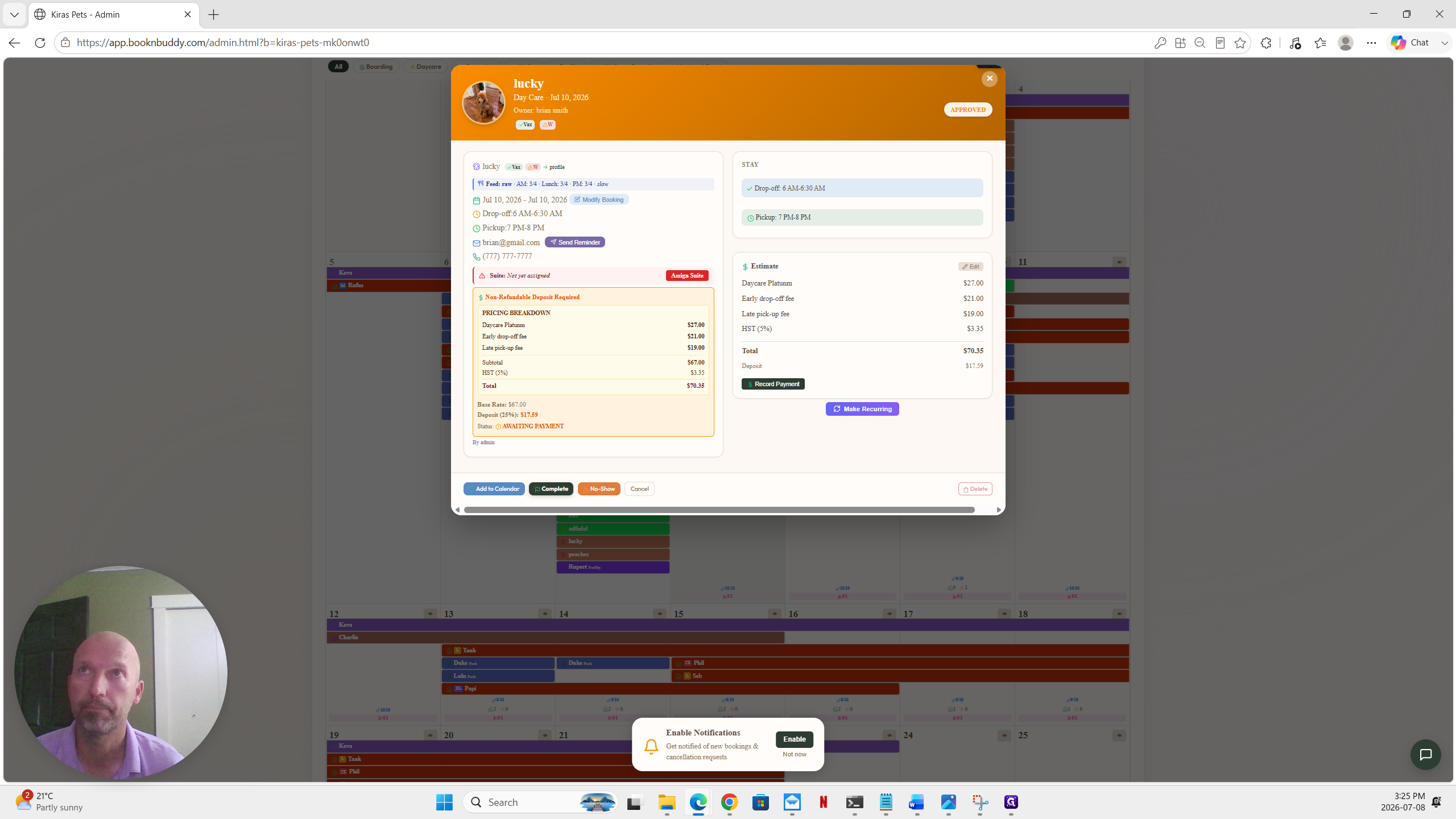
Task: Click the purple pet face icon by lucky
Action: pyautogui.click(x=477, y=167)
